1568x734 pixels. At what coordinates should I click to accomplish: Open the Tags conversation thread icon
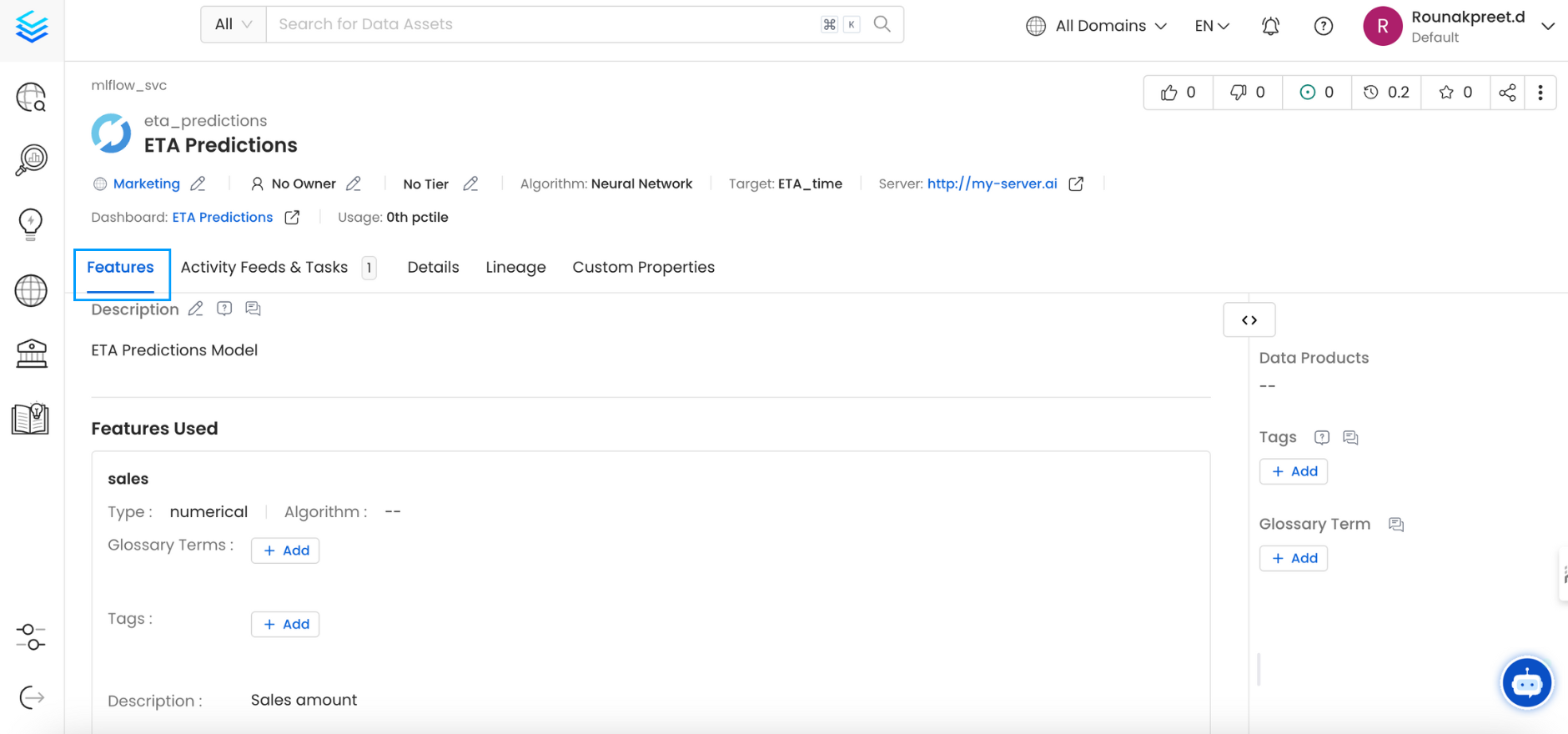point(1350,437)
